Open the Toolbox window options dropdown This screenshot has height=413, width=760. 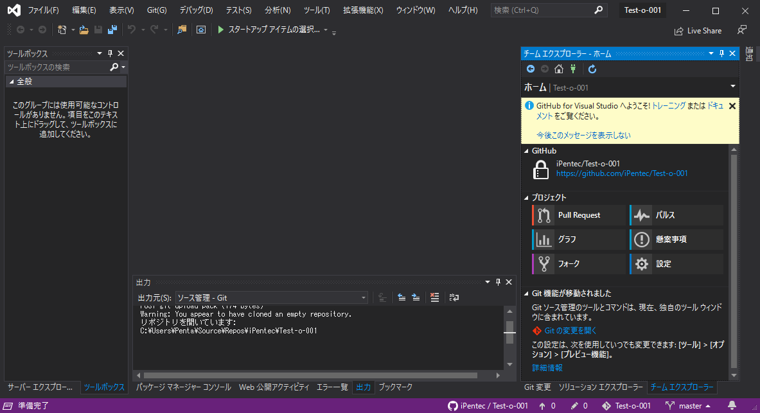pos(99,53)
